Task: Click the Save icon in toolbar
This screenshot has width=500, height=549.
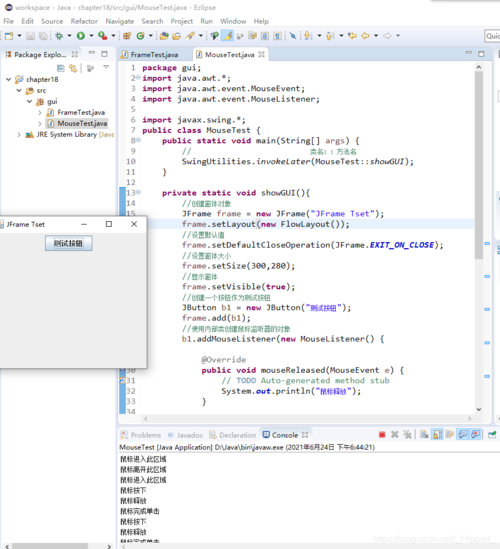Action: point(30,36)
